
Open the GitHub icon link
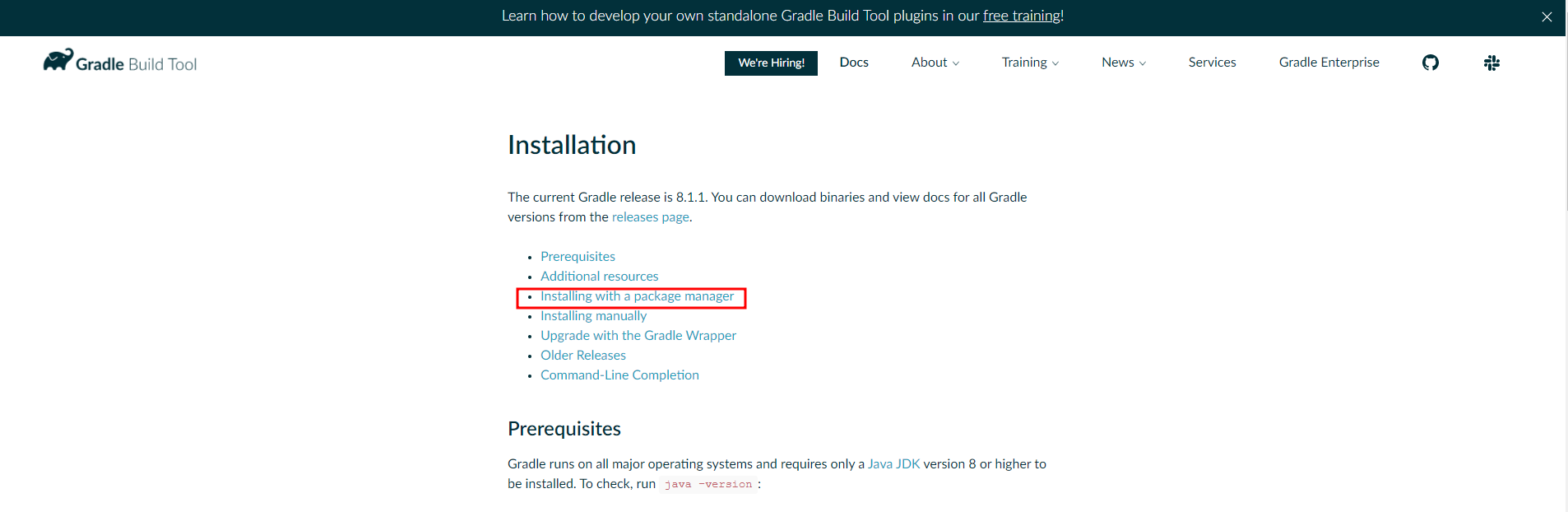(1431, 63)
